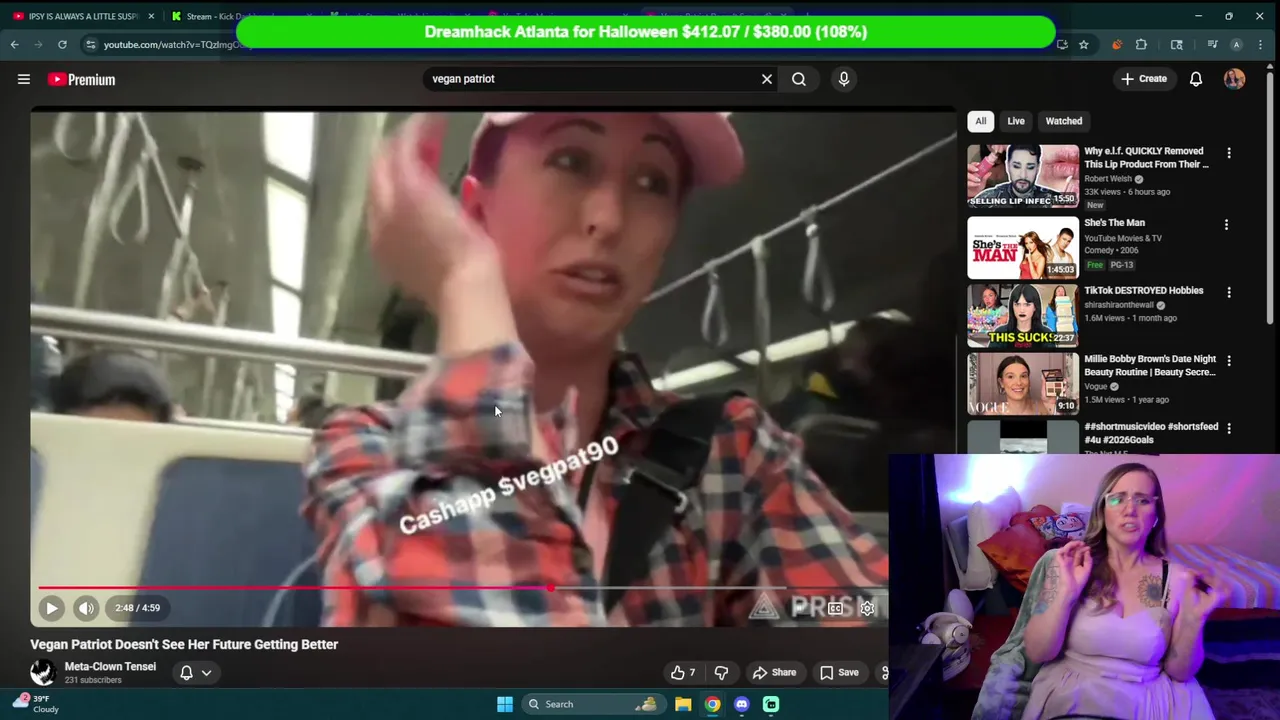This screenshot has height=720, width=1280.
Task: Open the Meta-Clown Tensei channel name link
Action: point(110,667)
